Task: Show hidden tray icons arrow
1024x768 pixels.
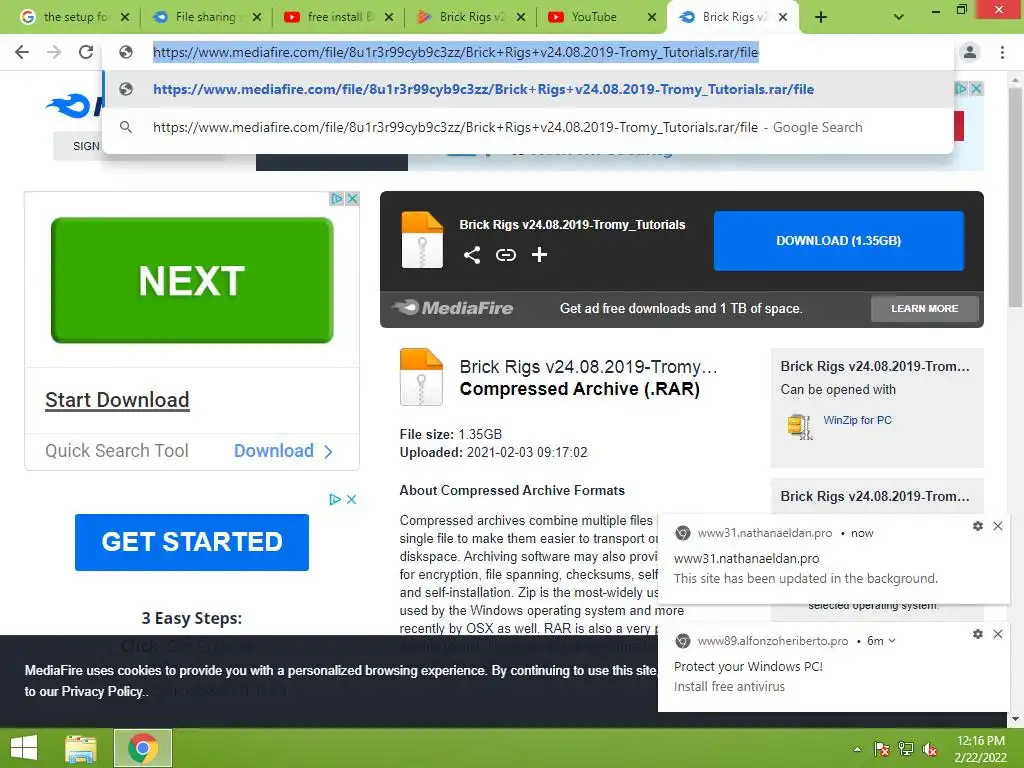Action: 857,749
